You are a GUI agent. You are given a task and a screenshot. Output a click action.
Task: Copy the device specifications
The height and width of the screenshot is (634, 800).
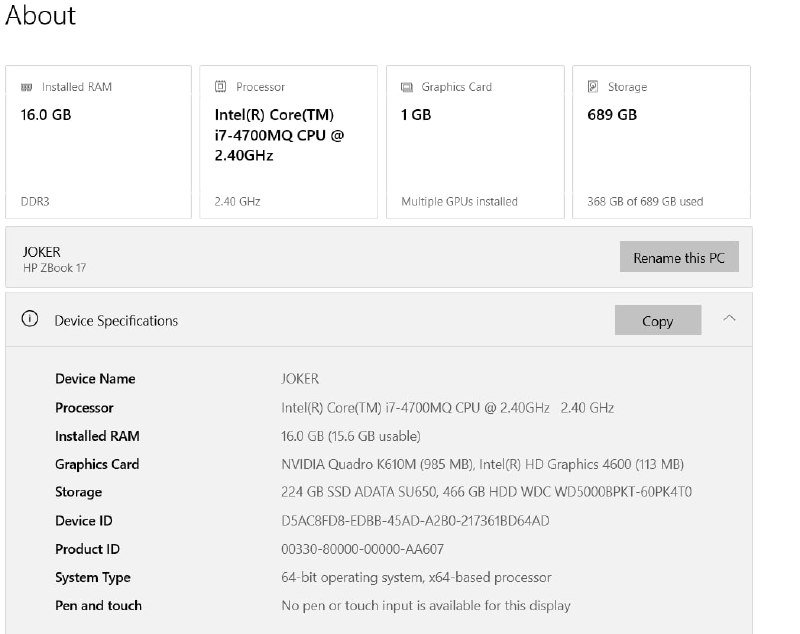tap(657, 321)
